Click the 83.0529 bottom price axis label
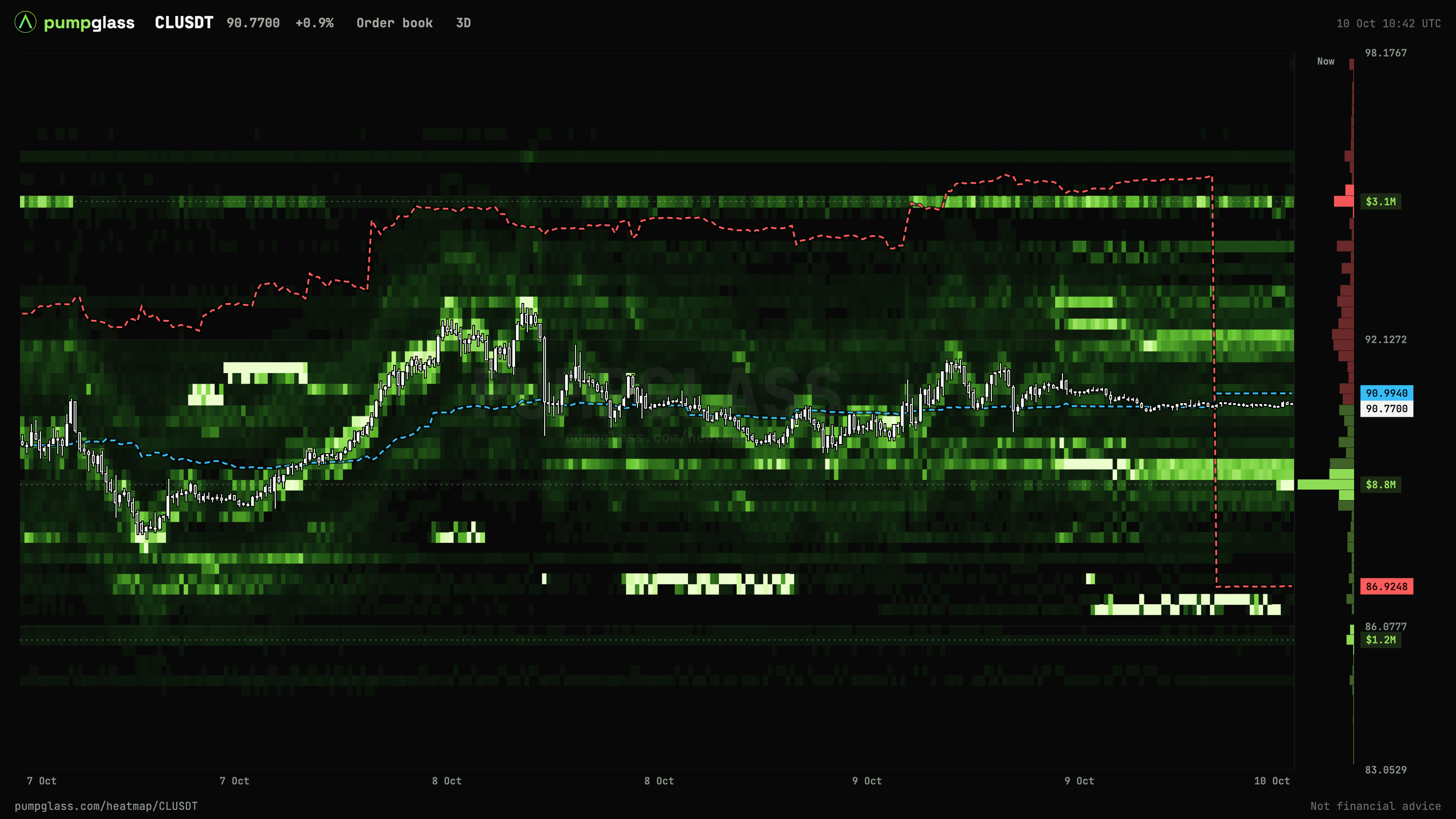 (1386, 770)
